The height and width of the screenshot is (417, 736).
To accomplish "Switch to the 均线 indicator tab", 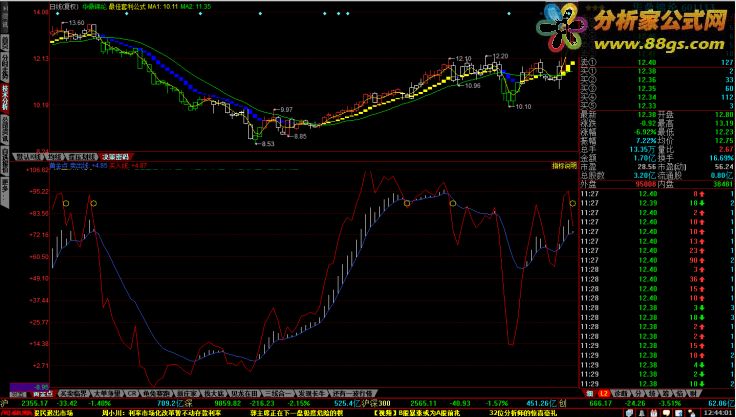I will coord(54,156).
